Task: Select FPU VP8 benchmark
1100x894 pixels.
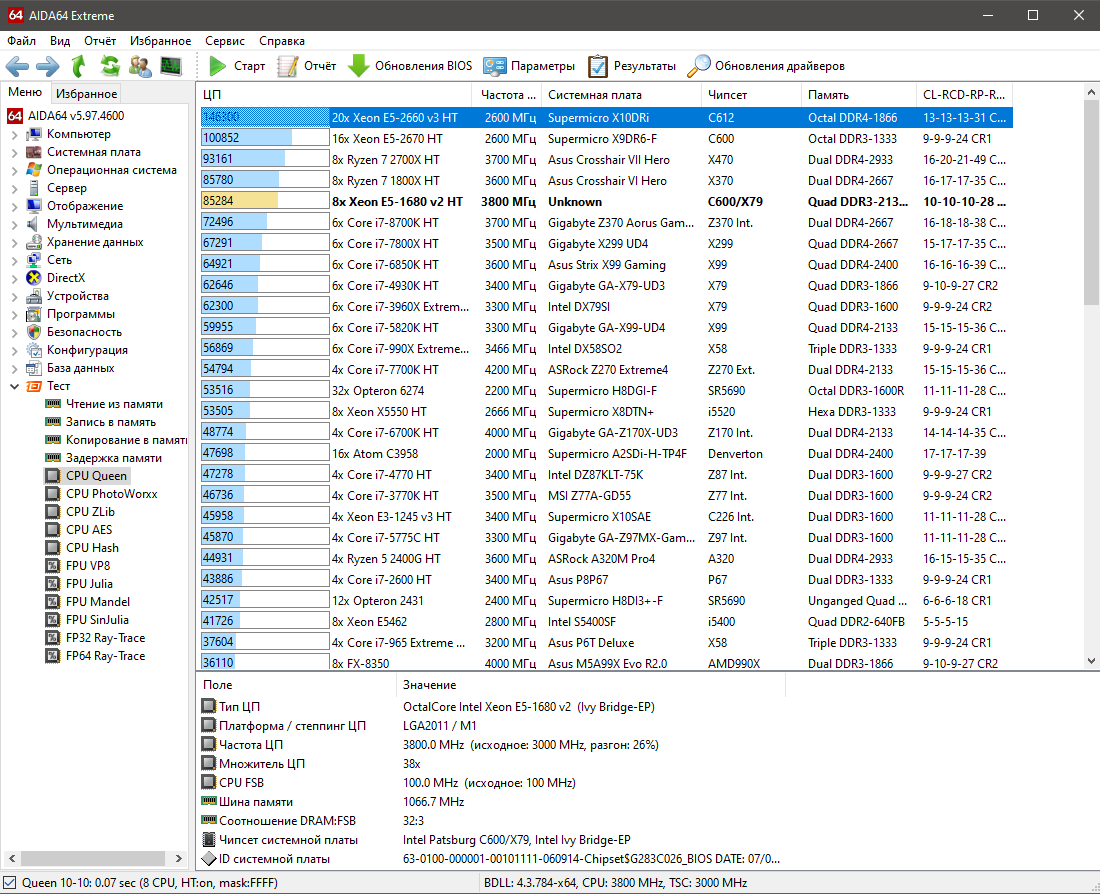Action: 88,566
